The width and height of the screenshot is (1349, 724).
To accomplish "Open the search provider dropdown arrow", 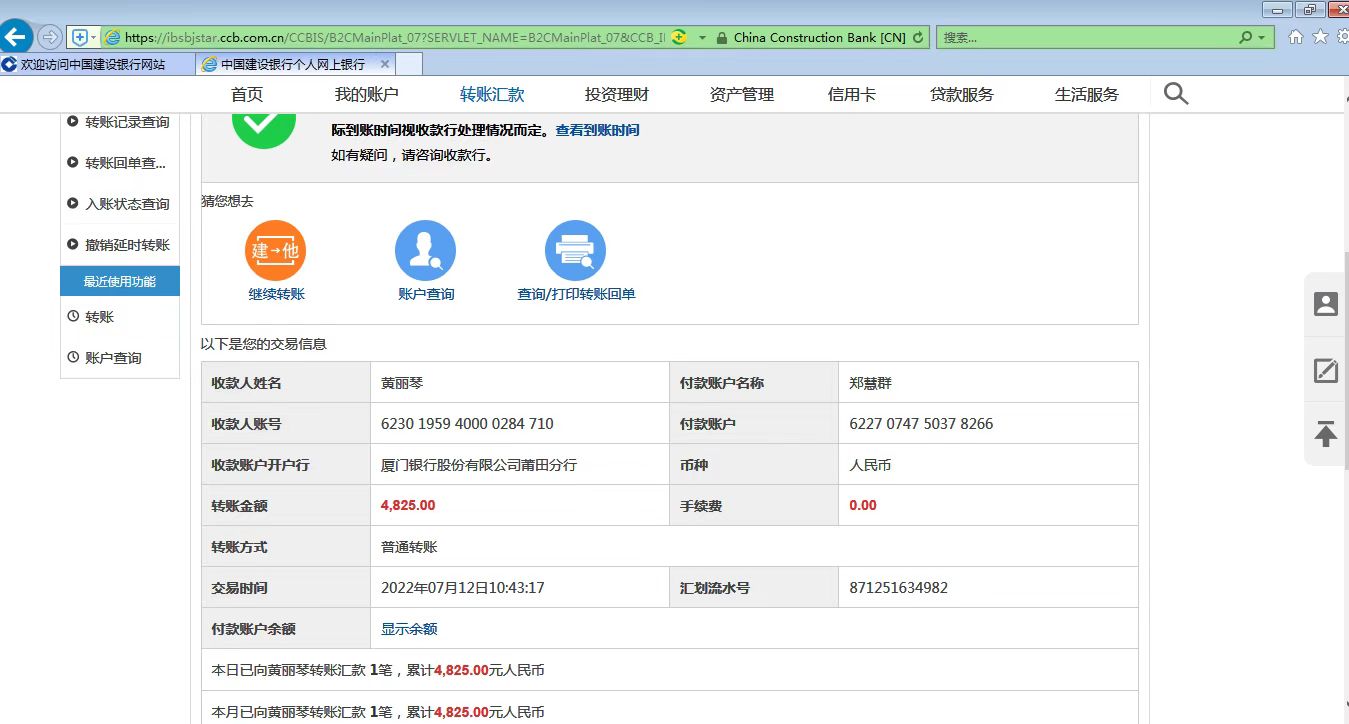I will 1262,38.
